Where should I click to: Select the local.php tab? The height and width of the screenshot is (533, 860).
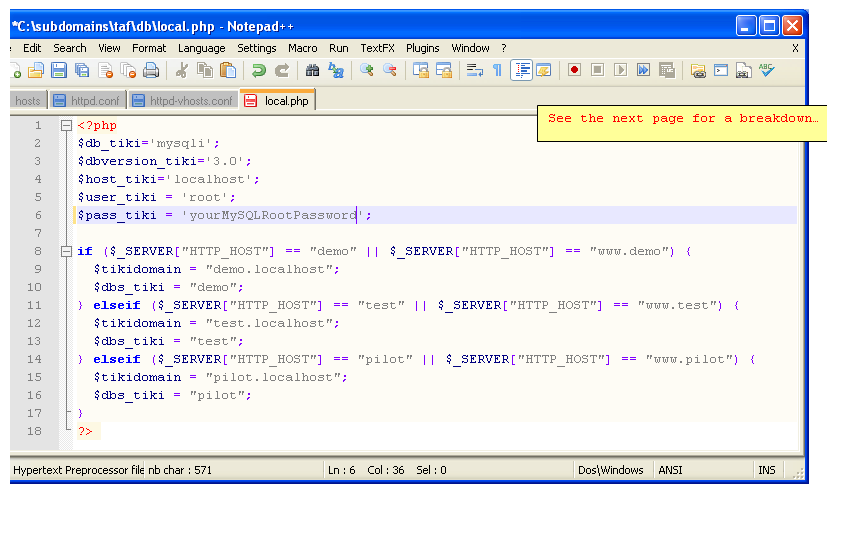click(x=278, y=100)
